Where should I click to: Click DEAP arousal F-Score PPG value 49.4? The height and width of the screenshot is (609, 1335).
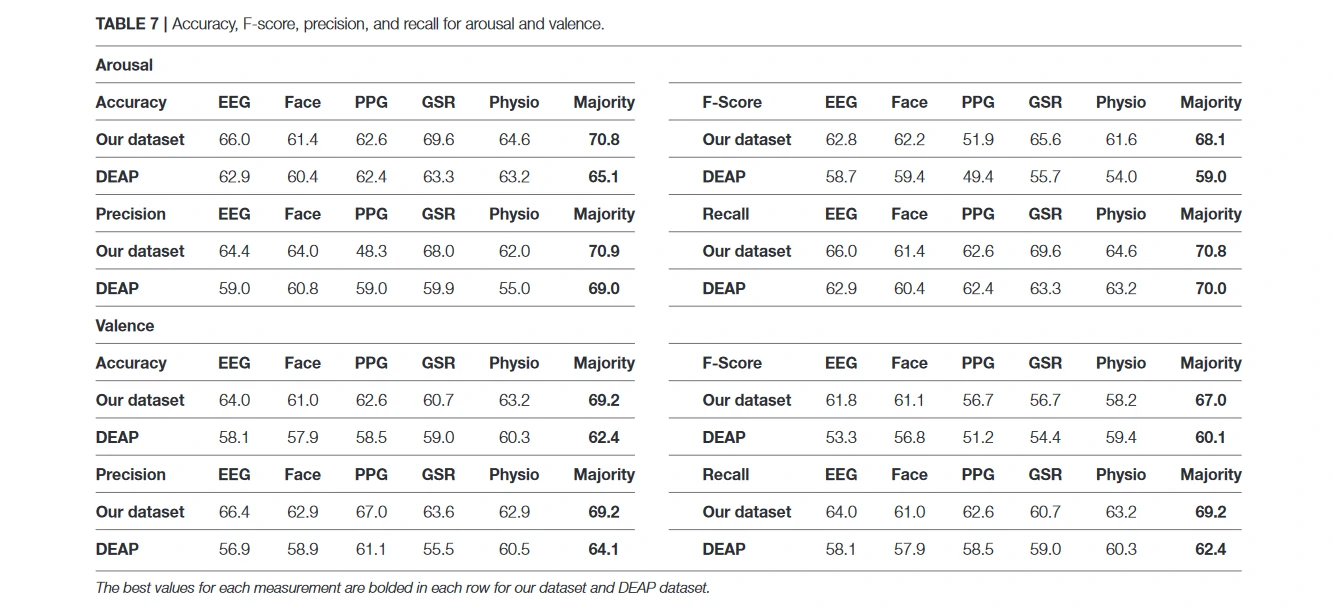977,177
